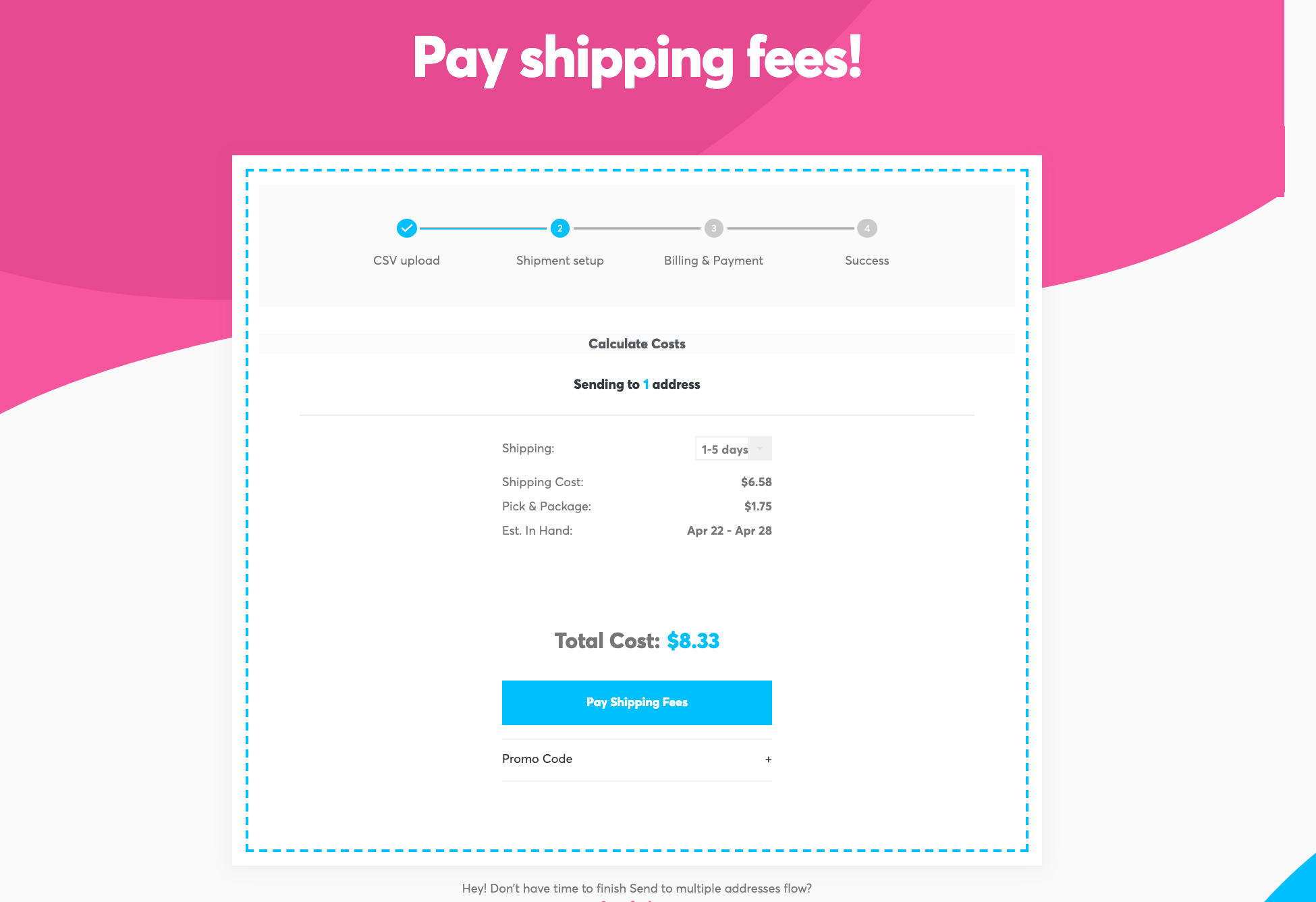Click the Apr 22 - Apr 28 estimate
This screenshot has width=1316, height=902.
[x=729, y=531]
